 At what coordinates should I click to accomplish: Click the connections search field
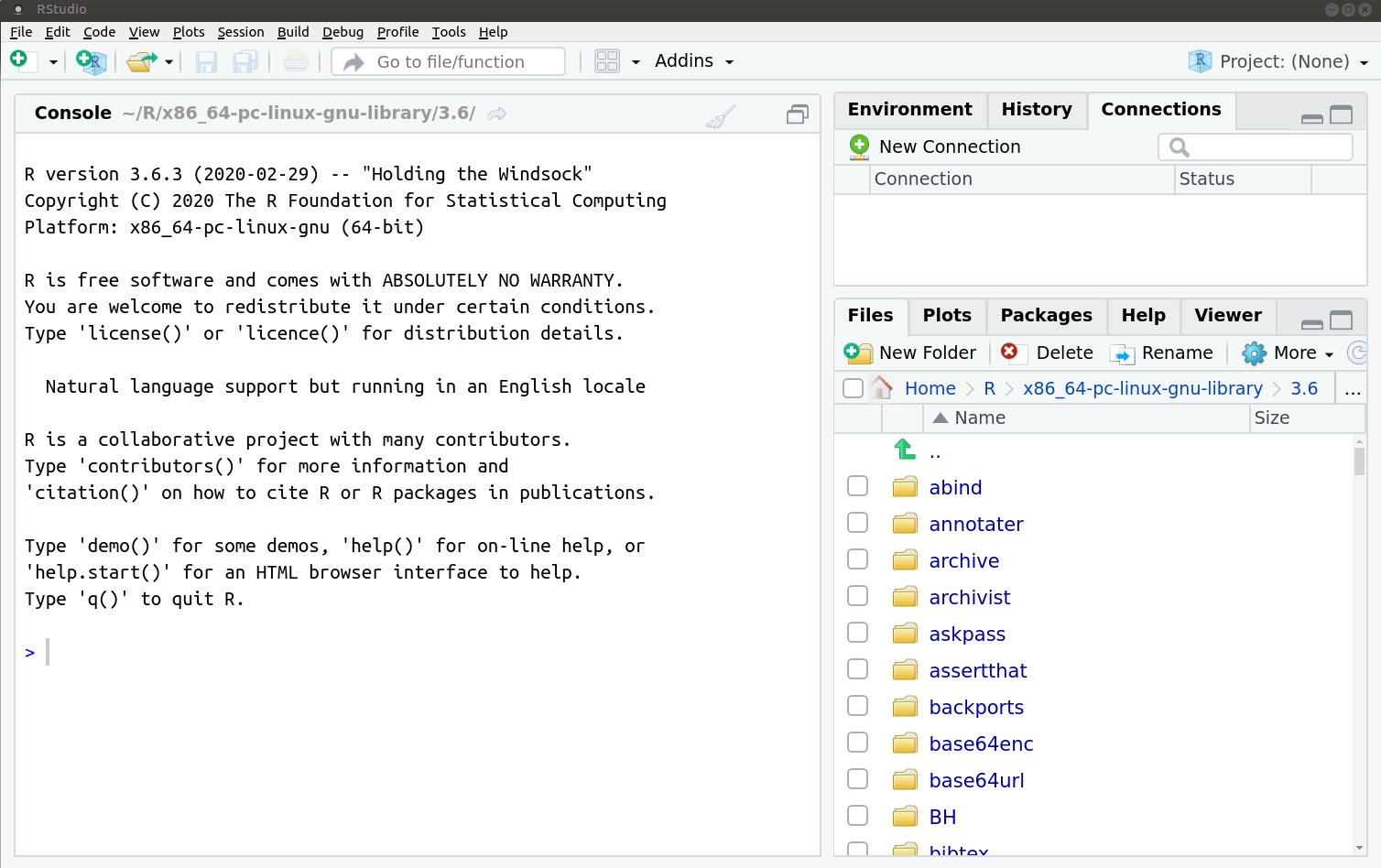pyautogui.click(x=1256, y=146)
